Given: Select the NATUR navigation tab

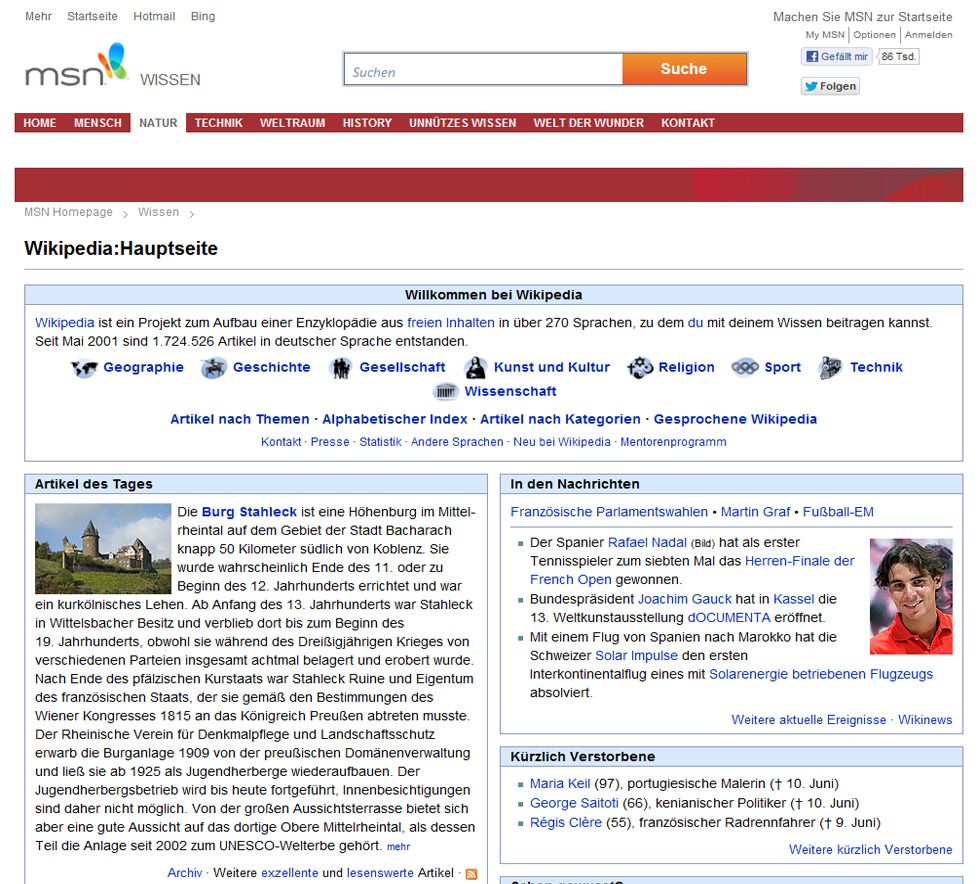Looking at the screenshot, I should click(158, 123).
